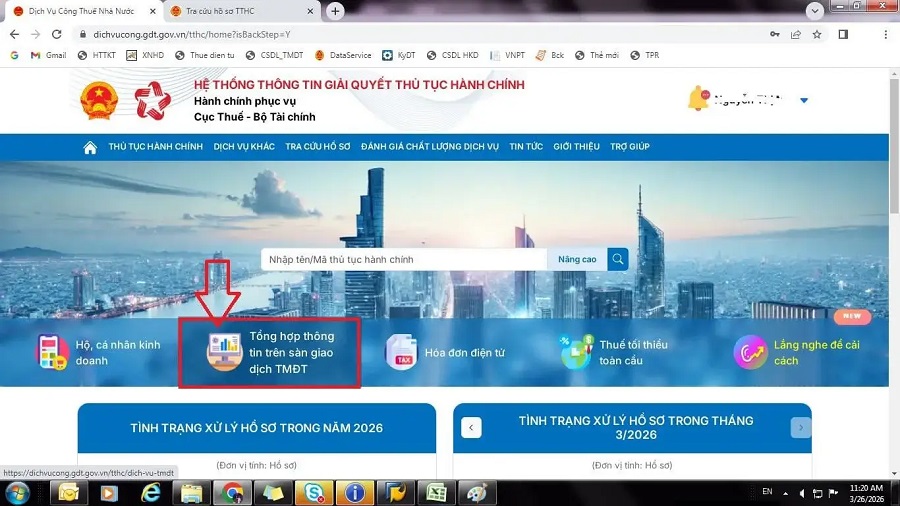
Task: Click the Thuế tối thiểu toàn cầu globe icon
Action: [577, 352]
